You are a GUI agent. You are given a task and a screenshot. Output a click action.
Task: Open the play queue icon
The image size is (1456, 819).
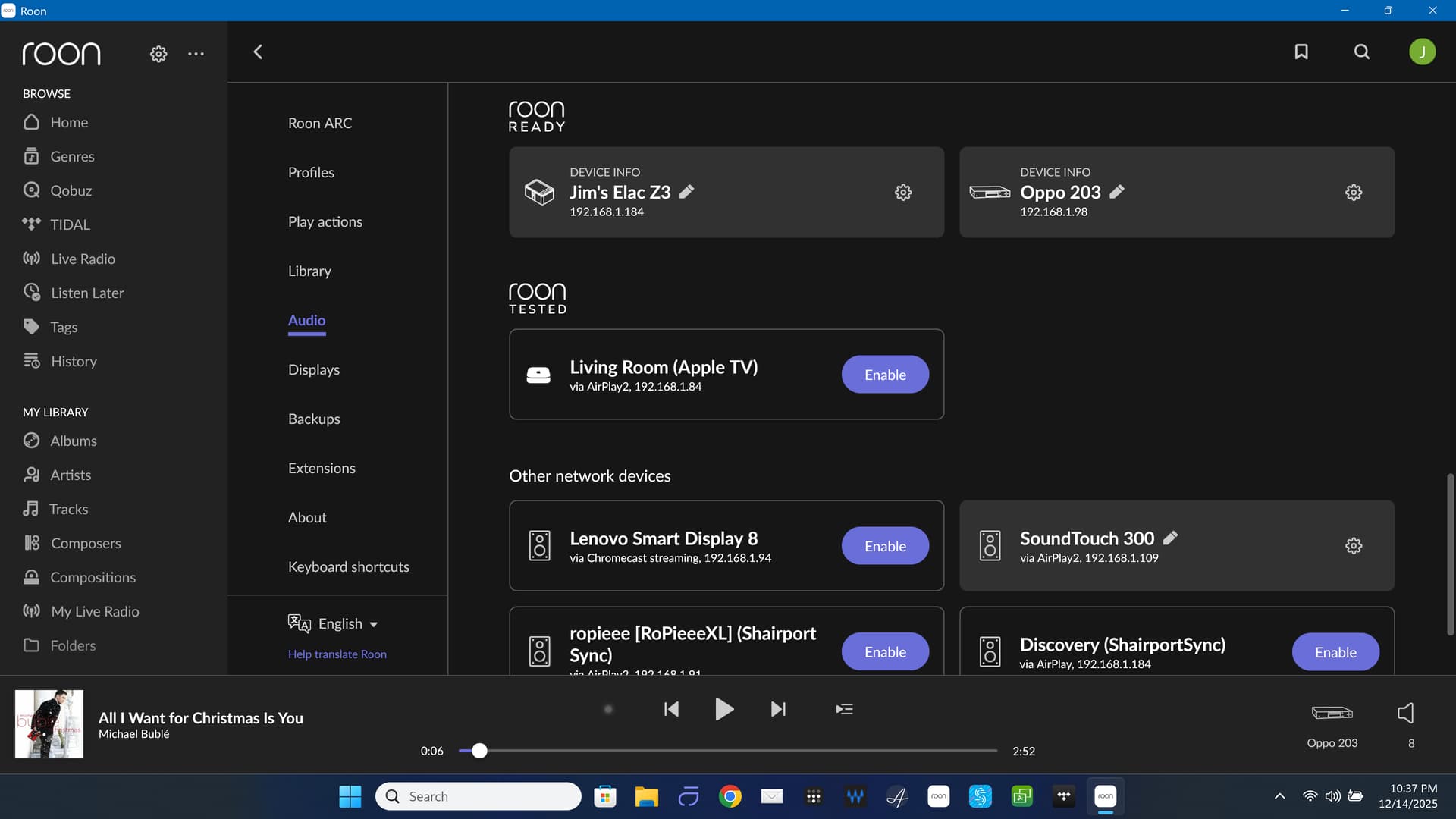pos(844,709)
